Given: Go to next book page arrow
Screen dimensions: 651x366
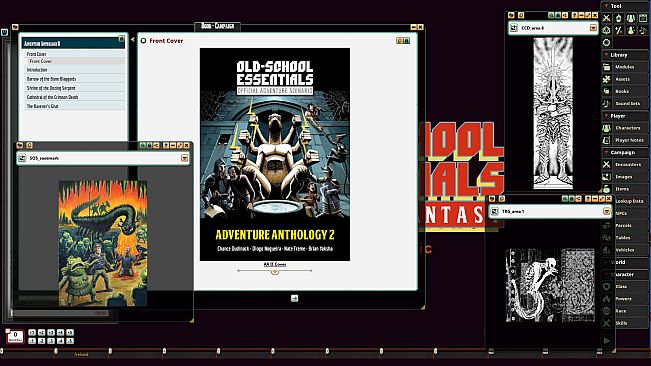Looking at the screenshot, I should [294, 298].
